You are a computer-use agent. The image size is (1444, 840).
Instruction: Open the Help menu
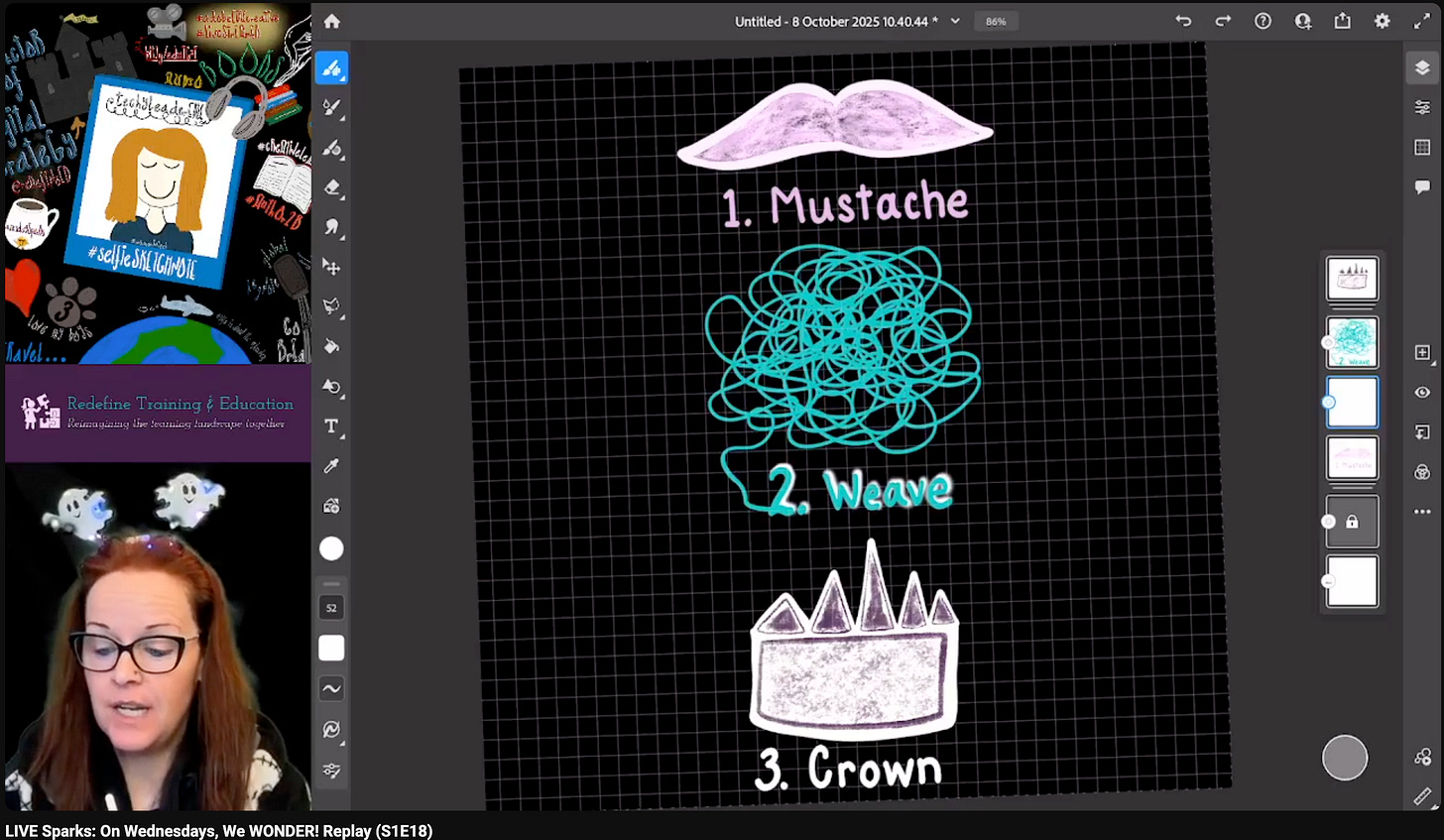[x=1263, y=20]
